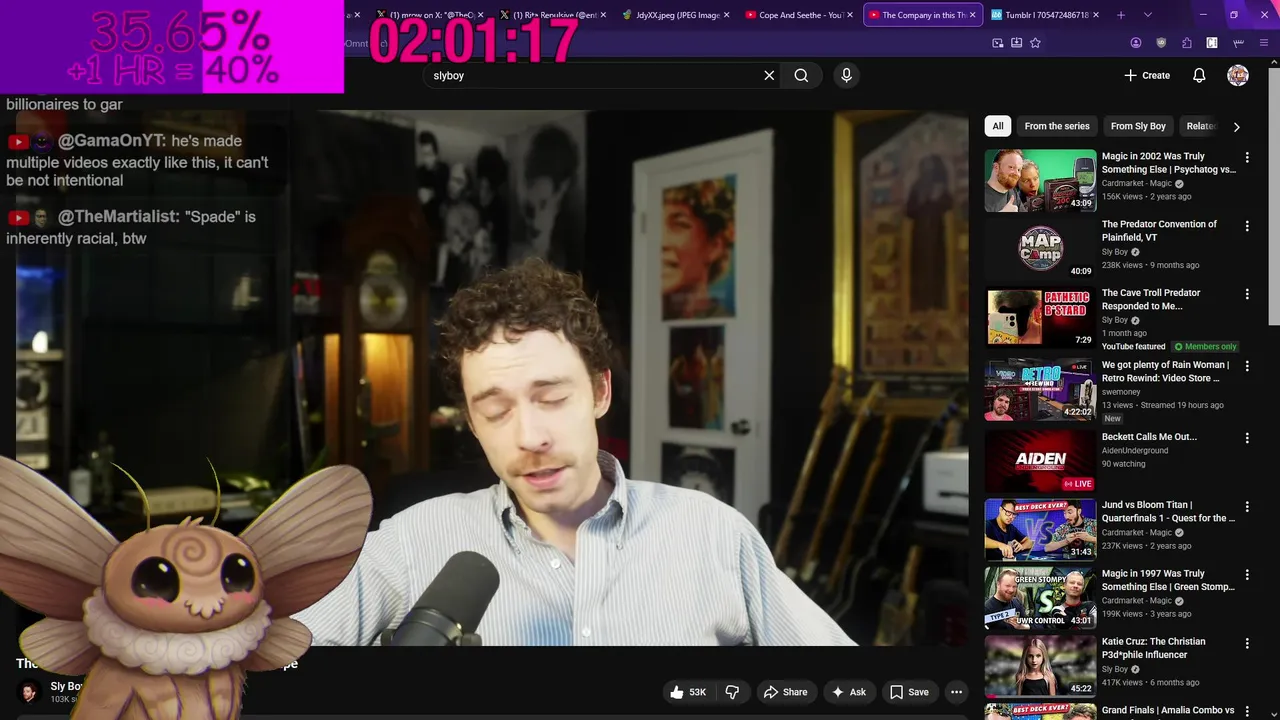Open more actions for 'Katie Cruz' video
1280x720 pixels.
[1246, 643]
